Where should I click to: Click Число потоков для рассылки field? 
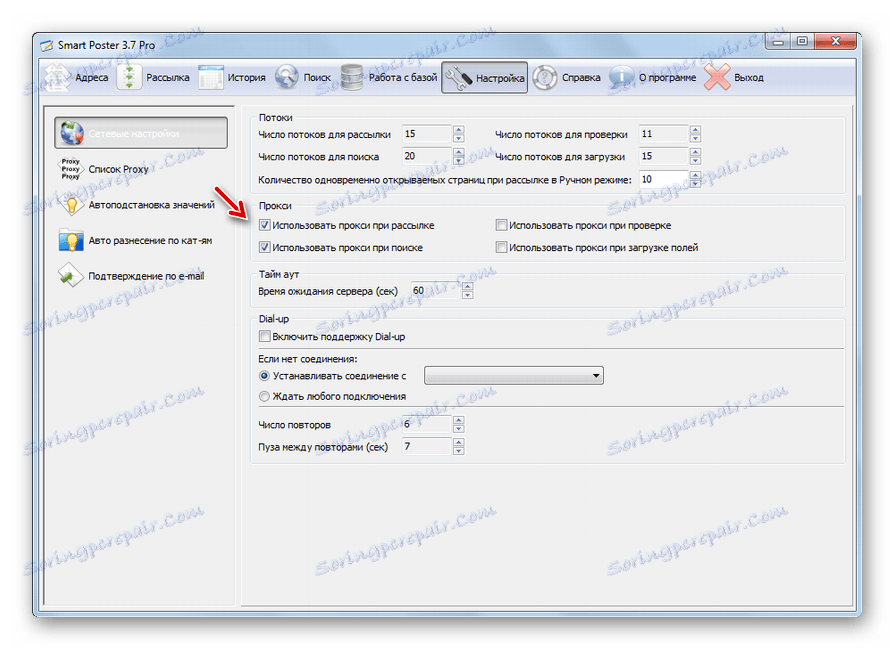pos(428,134)
